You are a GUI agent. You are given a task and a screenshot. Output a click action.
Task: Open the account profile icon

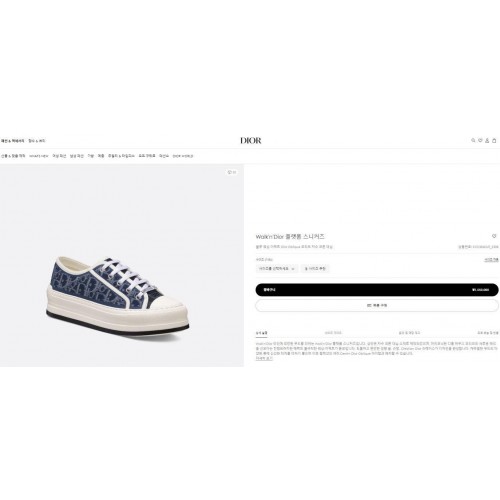487,140
